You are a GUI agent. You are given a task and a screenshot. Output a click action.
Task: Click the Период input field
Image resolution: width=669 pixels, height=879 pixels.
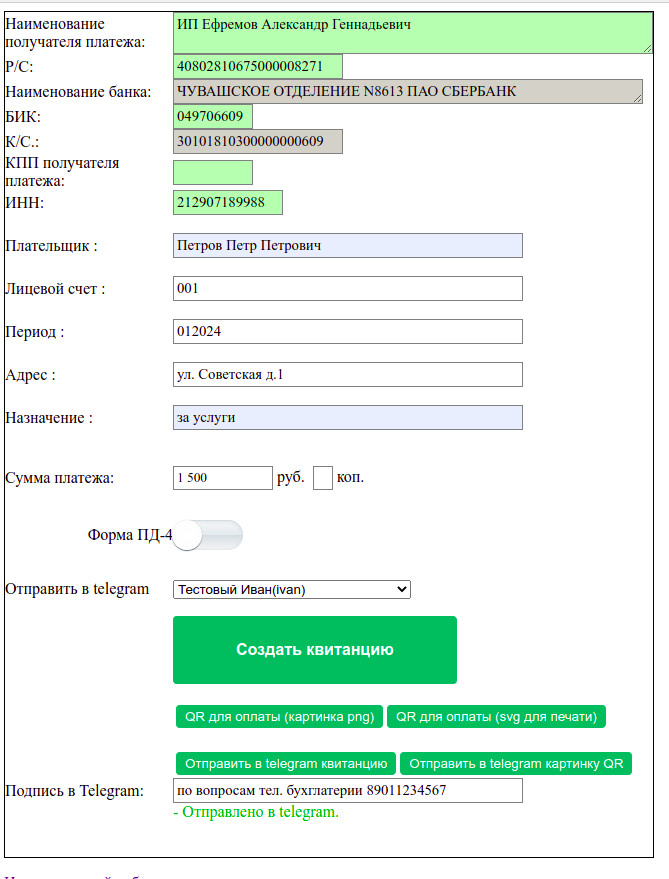pyautogui.click(x=347, y=331)
